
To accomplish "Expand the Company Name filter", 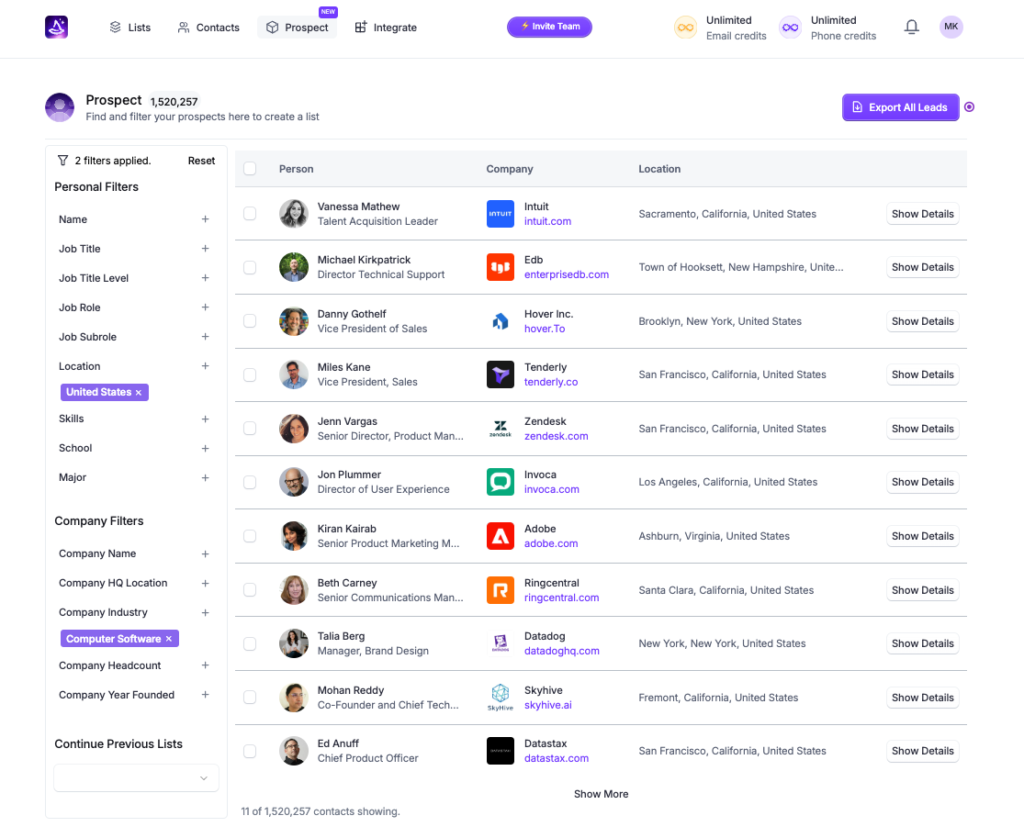I will [x=205, y=554].
